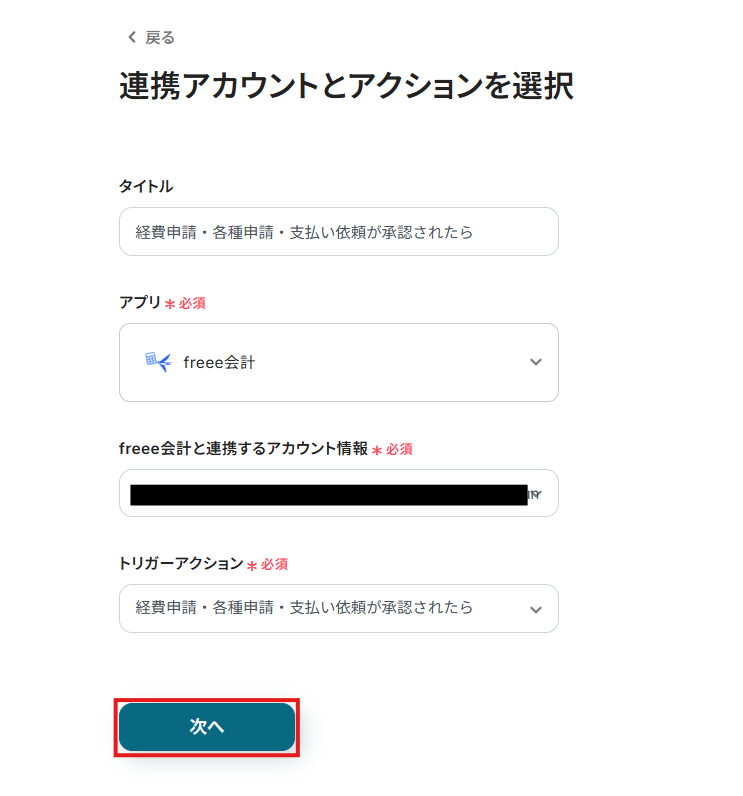This screenshot has width=743, height=796.
Task: Click the 連携アカウントとアクションを選択 heading
Action: point(346,86)
